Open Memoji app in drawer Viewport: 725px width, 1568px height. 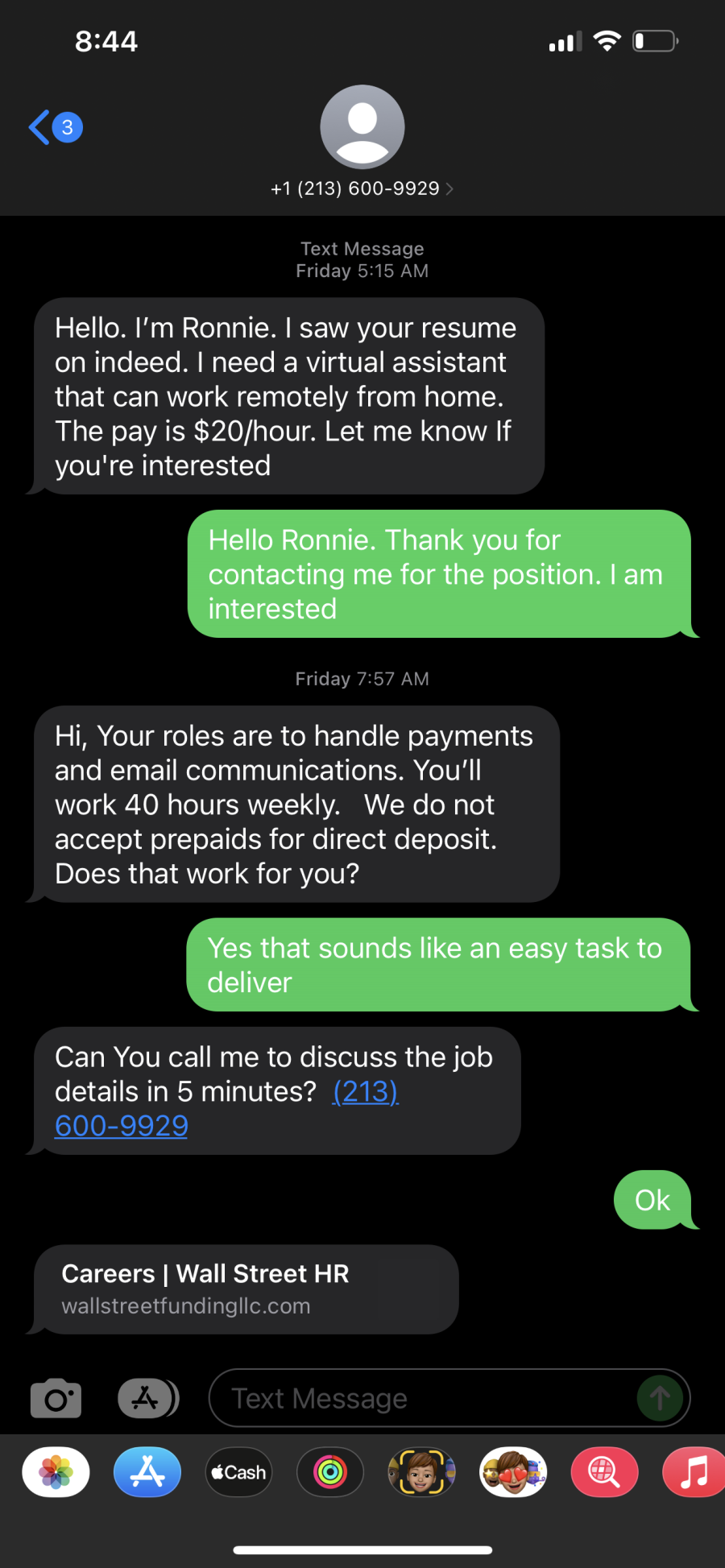[x=421, y=1472]
